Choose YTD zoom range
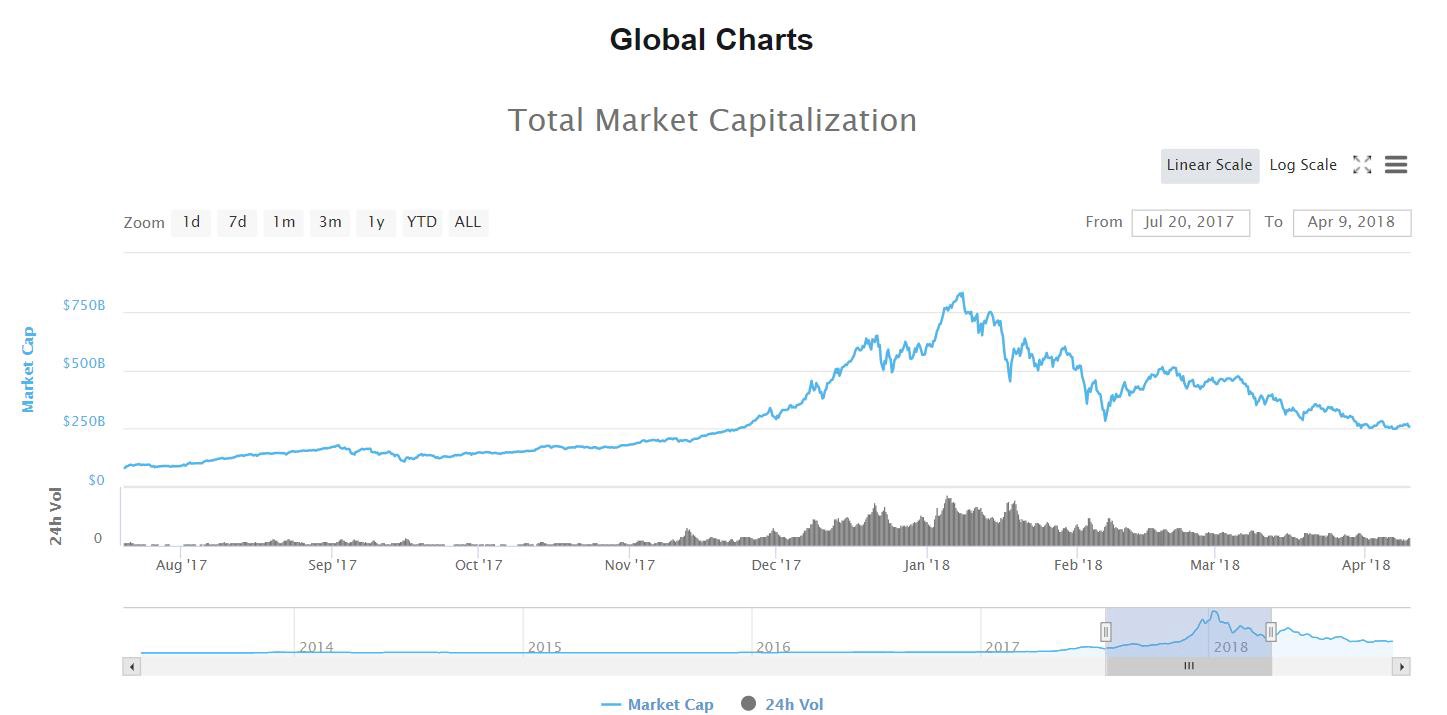This screenshot has height=715, width=1447. click(x=422, y=222)
